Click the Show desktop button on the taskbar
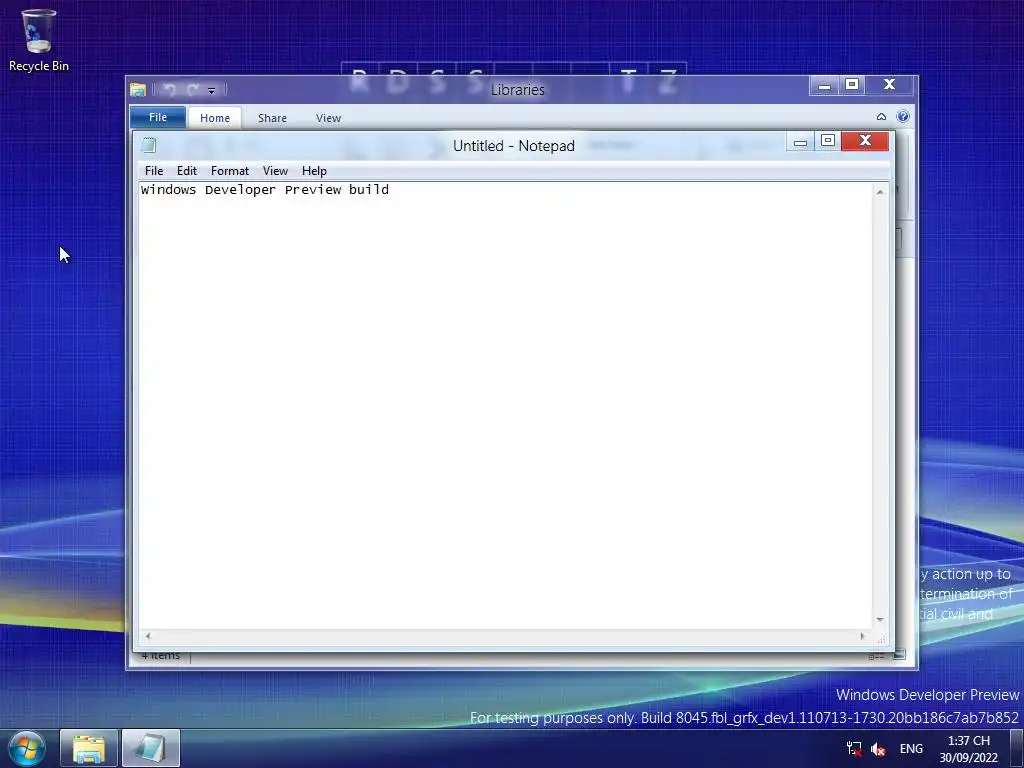The width and height of the screenshot is (1024, 768). coord(1017,748)
